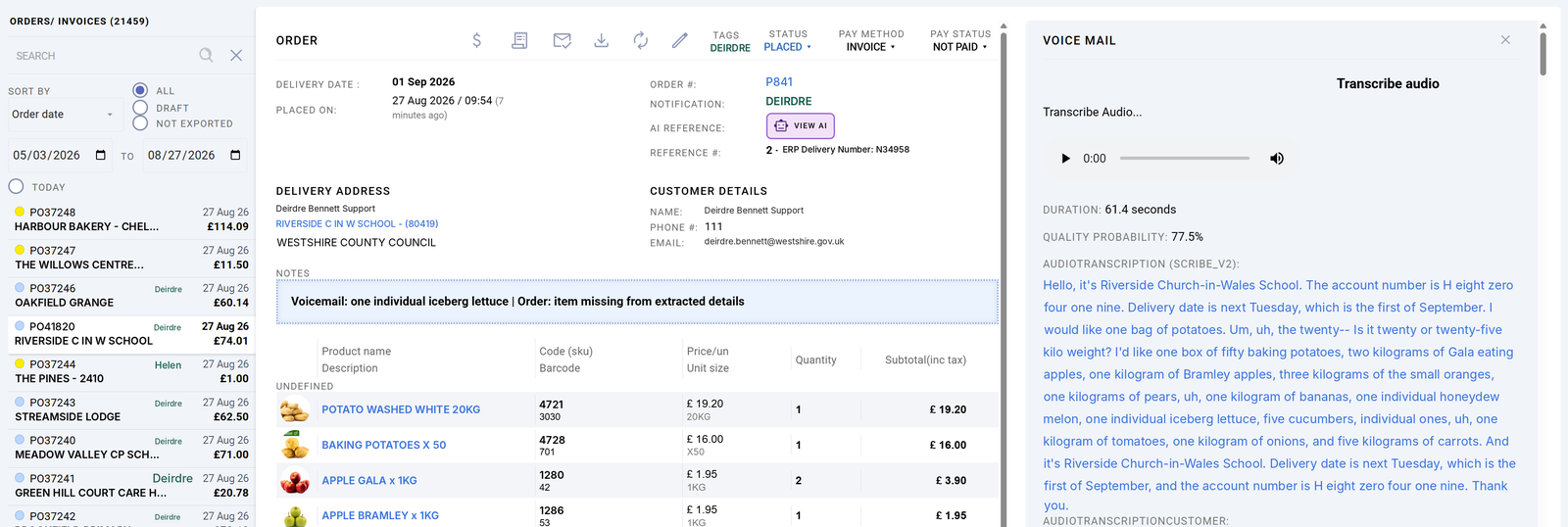
Task: Click WESTSHIRE COUNTY COUNCIL text
Action: tap(356, 243)
